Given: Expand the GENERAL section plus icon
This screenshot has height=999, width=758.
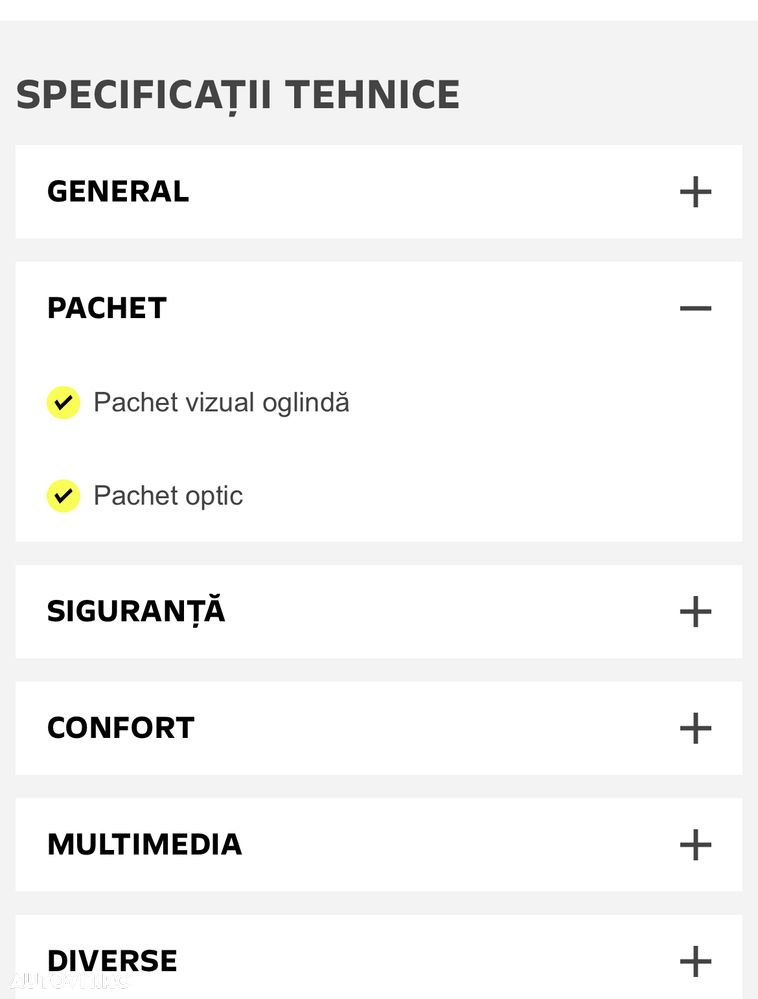Looking at the screenshot, I should (695, 192).
